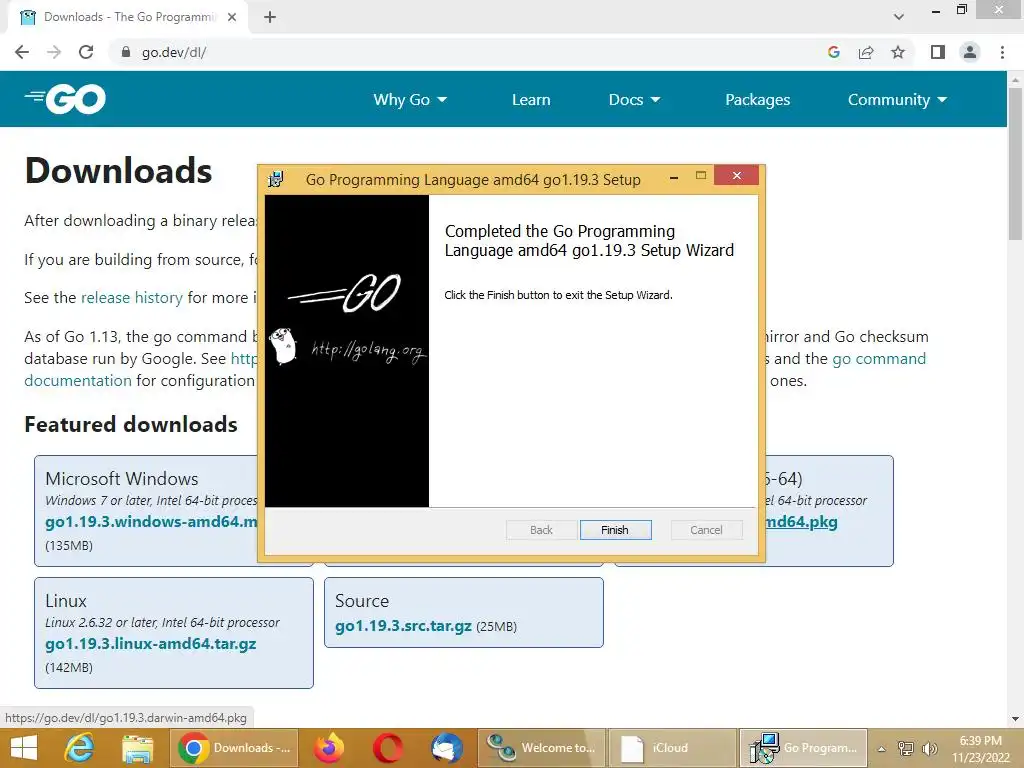Open a new browser tab
Image resolution: width=1024 pixels, height=768 pixels.
tap(270, 17)
